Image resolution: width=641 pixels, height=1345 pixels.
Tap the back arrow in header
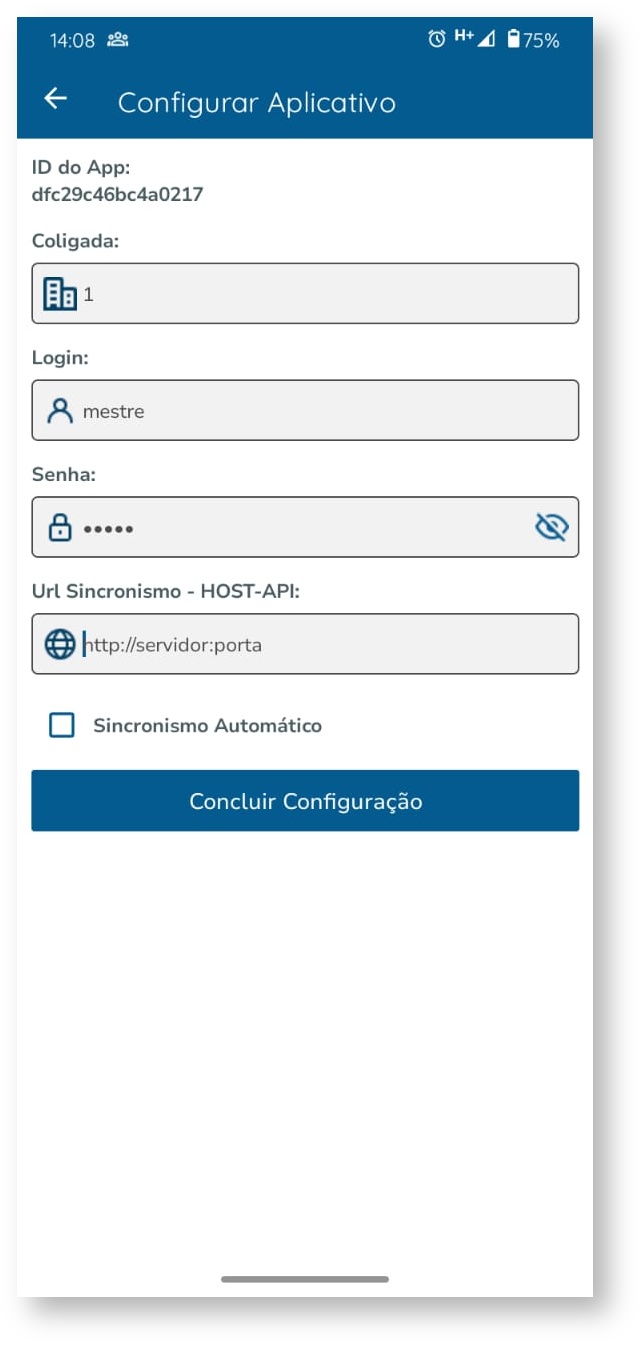56,99
